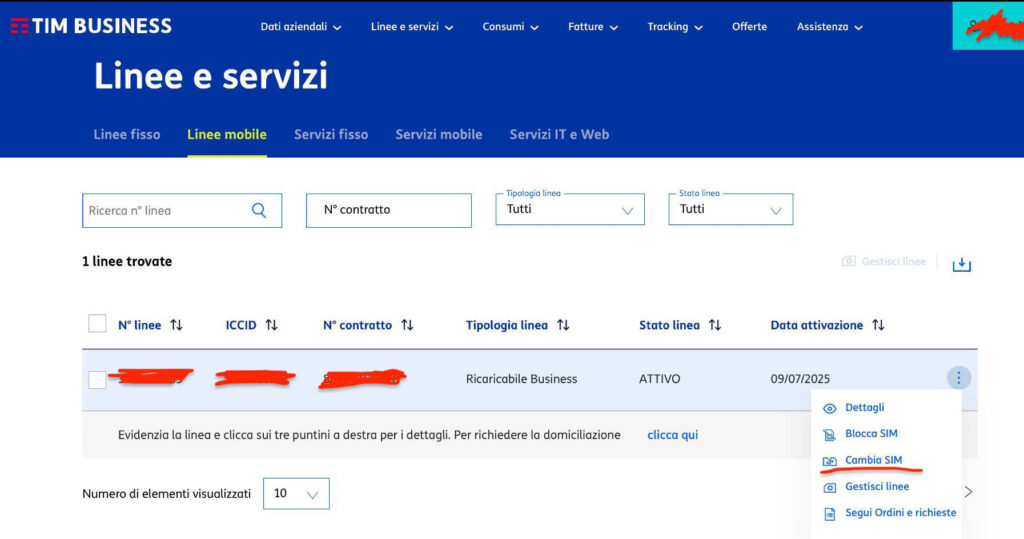Click the Data attivazione column header
The width and height of the screenshot is (1024, 539).
pos(816,325)
